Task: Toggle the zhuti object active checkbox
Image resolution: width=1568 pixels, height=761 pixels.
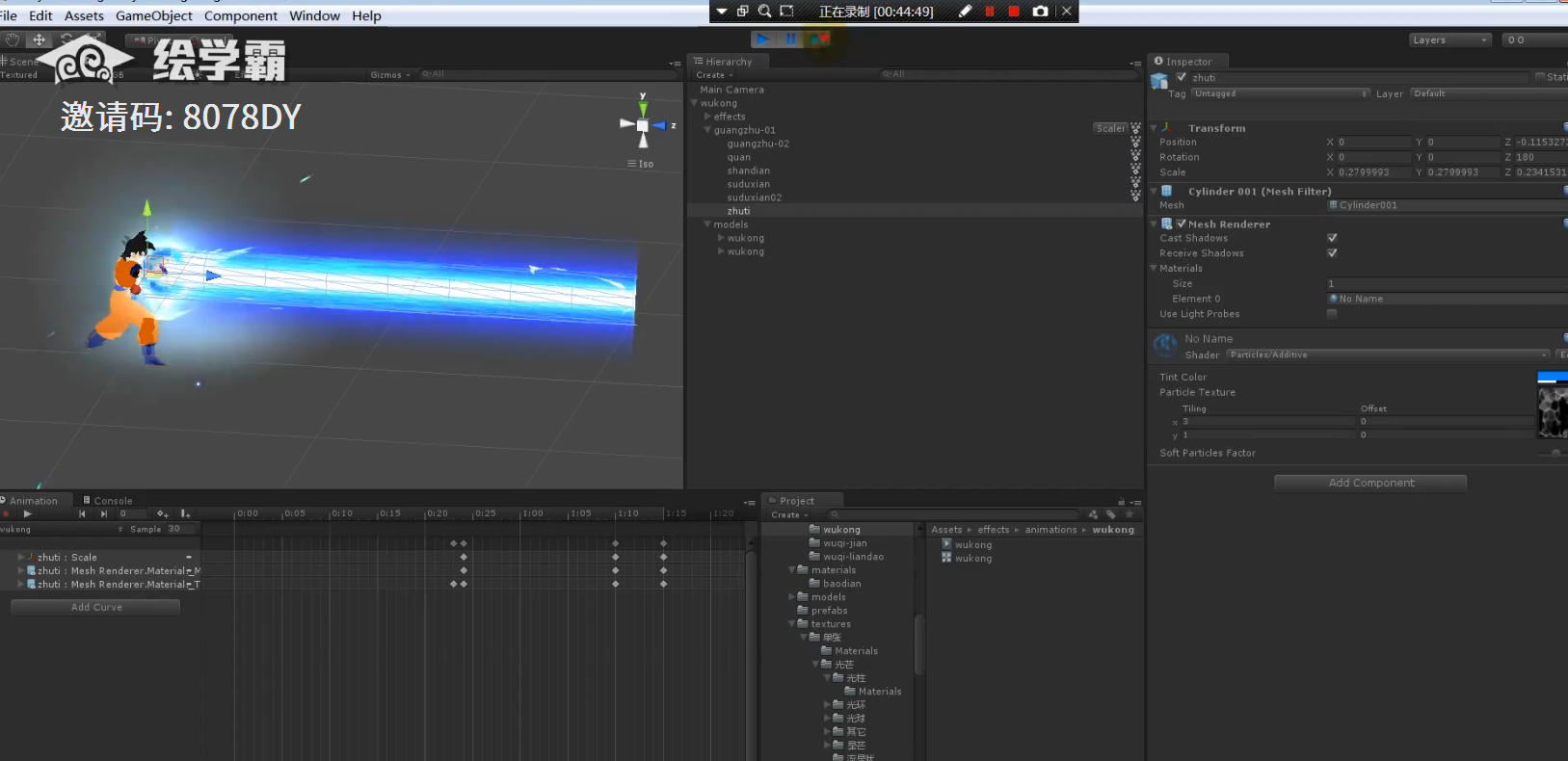Action: [x=1182, y=77]
